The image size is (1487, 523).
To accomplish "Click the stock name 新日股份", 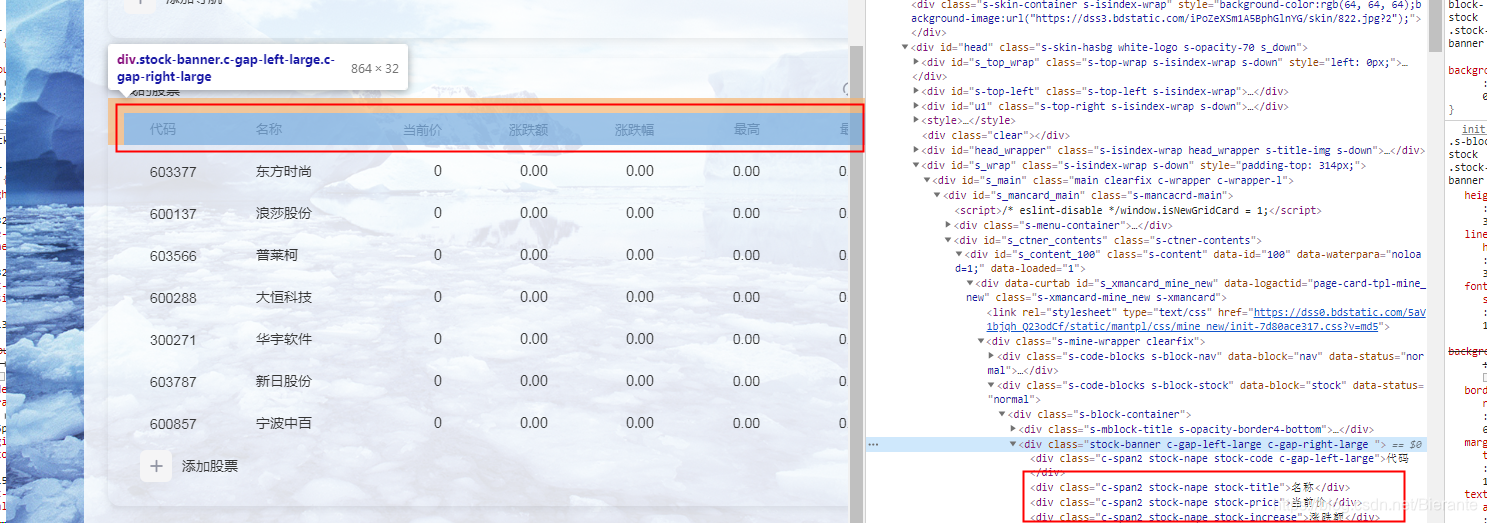I will point(284,381).
